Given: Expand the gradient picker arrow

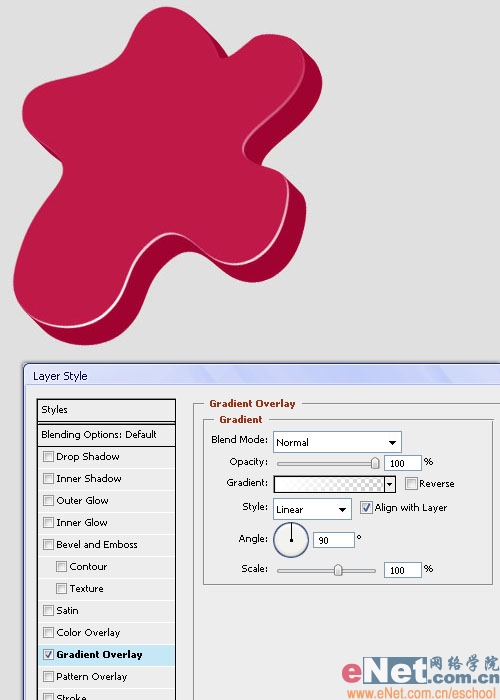Looking at the screenshot, I should [390, 484].
